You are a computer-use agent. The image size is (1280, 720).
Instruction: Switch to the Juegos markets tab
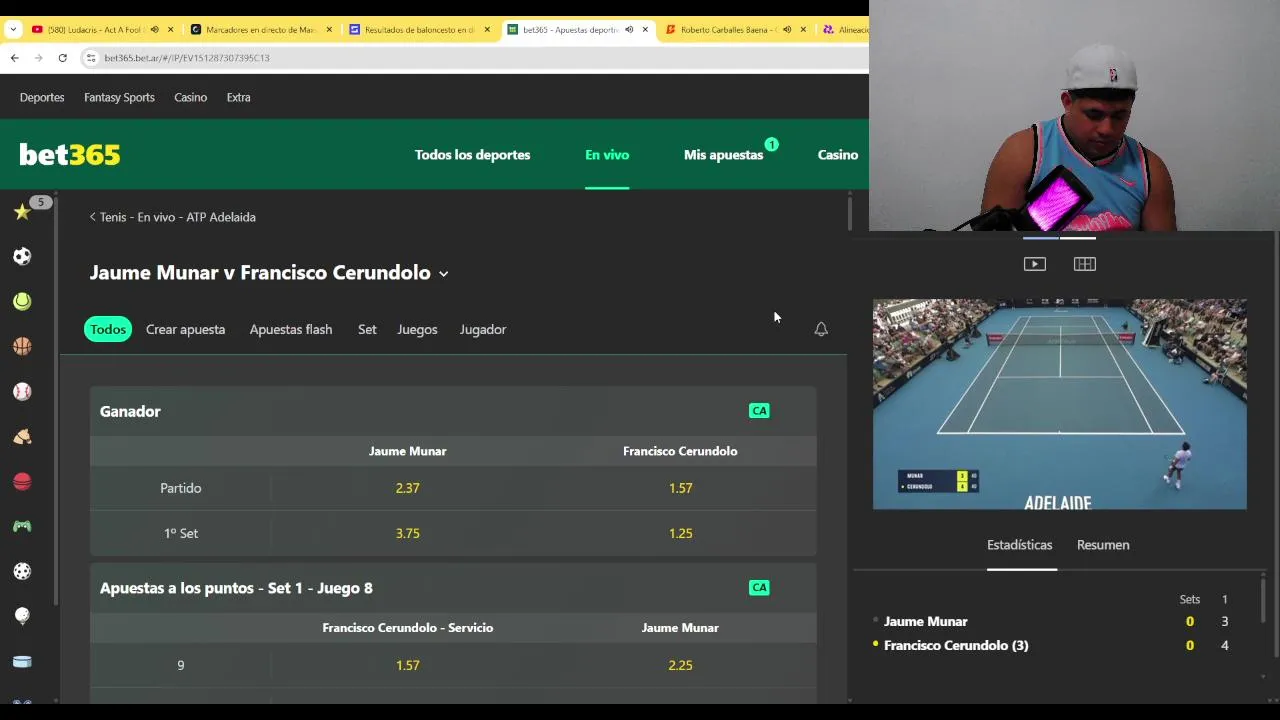click(x=417, y=329)
